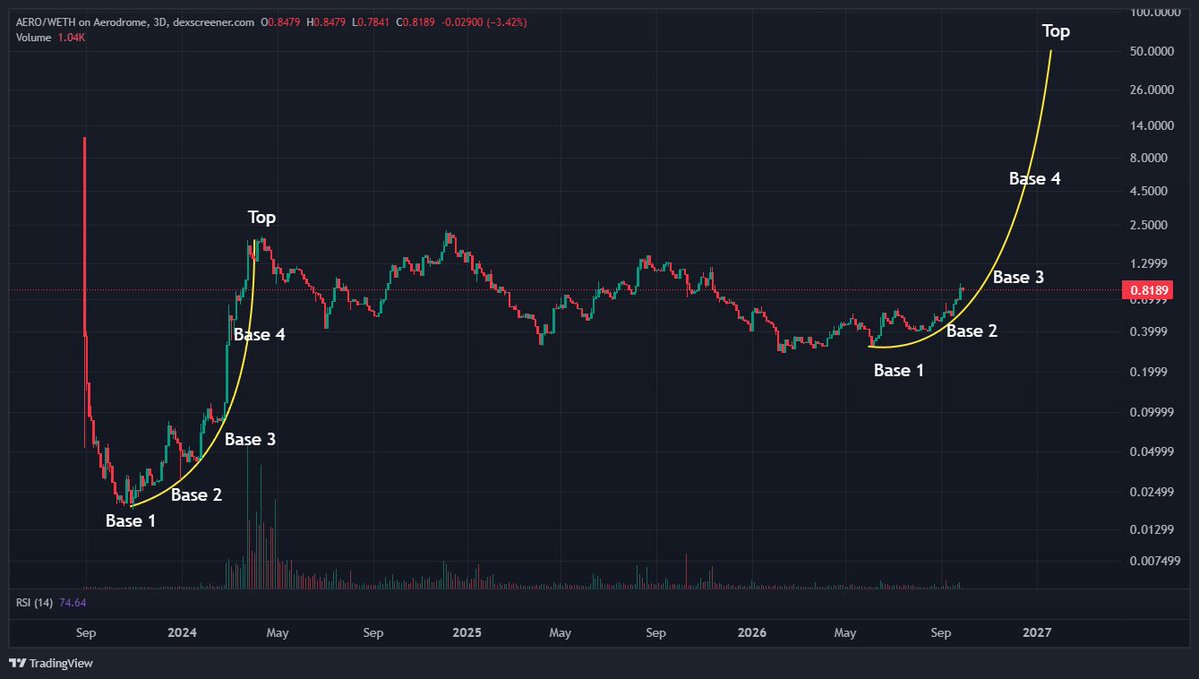Click the 2025 label on time axis
Viewport: 1199px width, 679px height.
pyautogui.click(x=466, y=632)
